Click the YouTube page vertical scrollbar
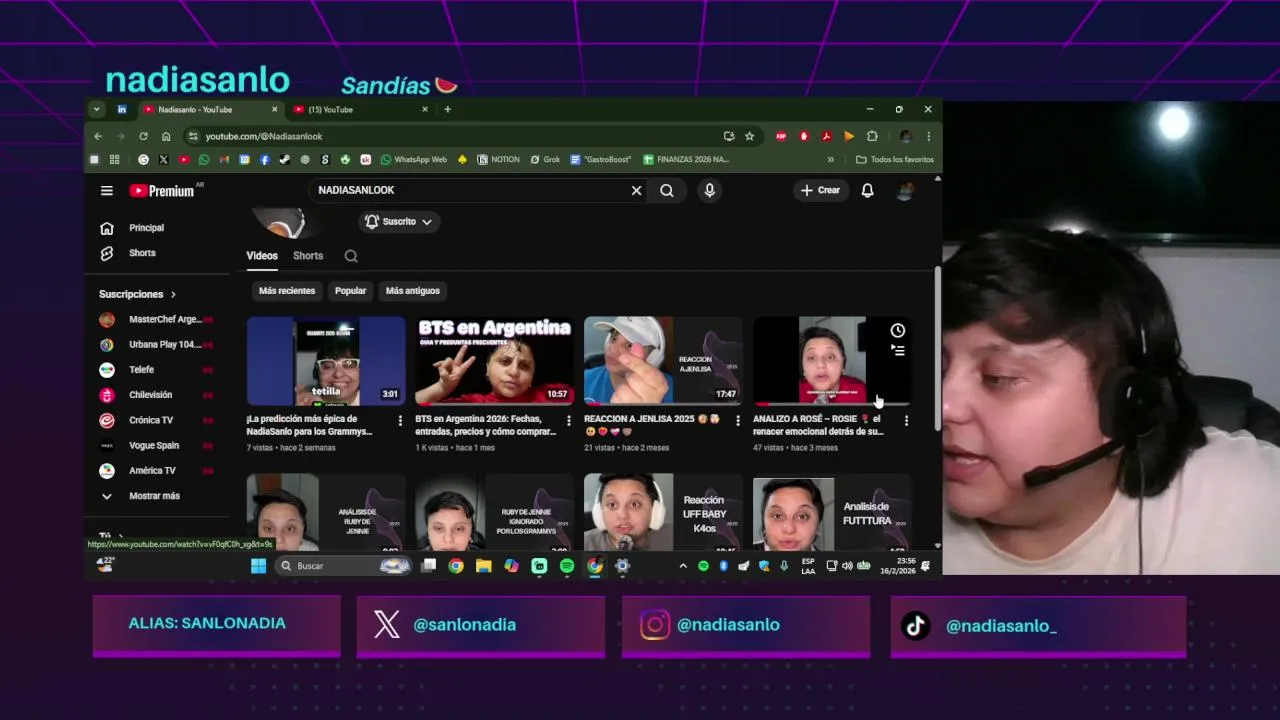 pos(937,350)
